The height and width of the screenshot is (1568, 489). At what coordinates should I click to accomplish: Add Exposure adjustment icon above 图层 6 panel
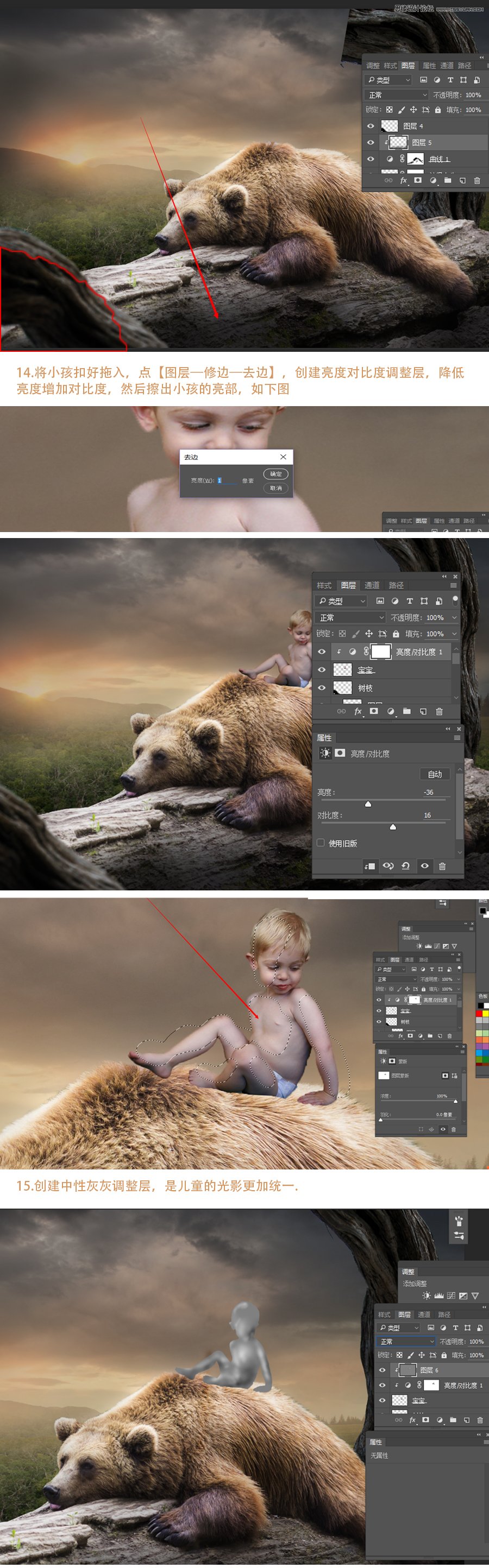click(x=463, y=1295)
